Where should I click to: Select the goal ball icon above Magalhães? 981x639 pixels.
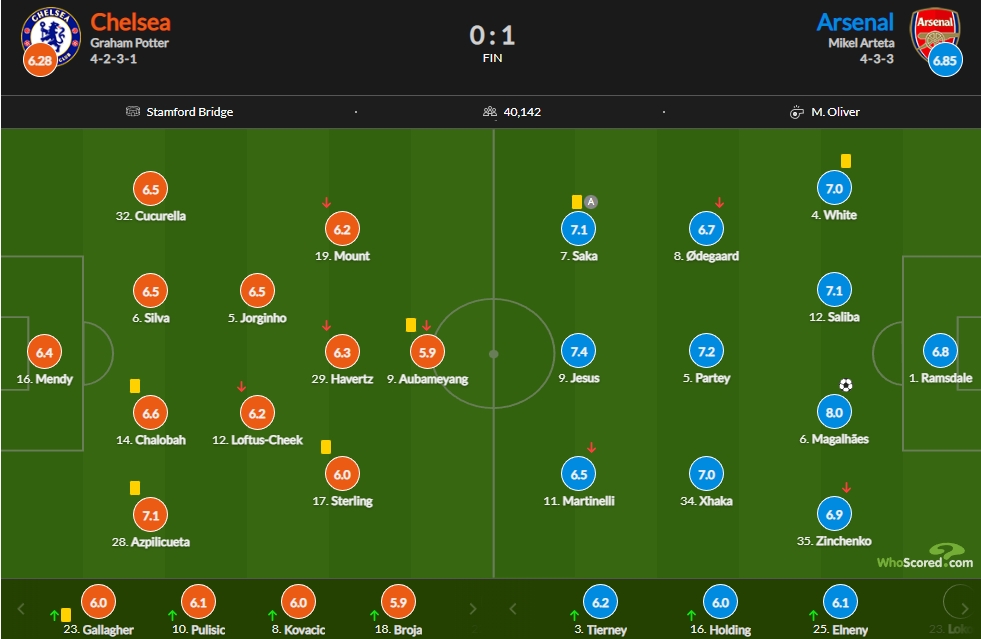[x=845, y=385]
